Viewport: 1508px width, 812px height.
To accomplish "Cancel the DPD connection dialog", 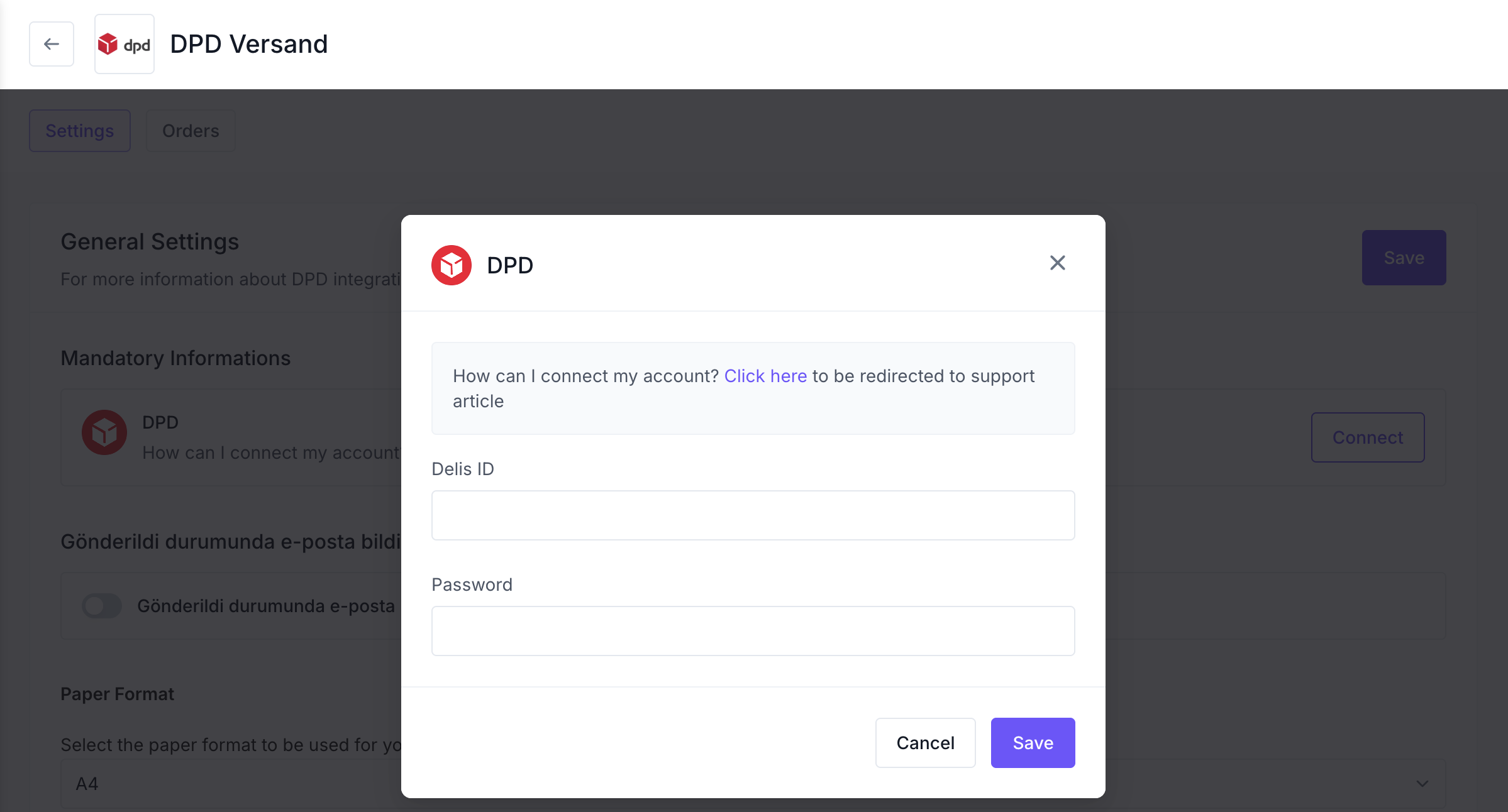I will click(x=925, y=743).
